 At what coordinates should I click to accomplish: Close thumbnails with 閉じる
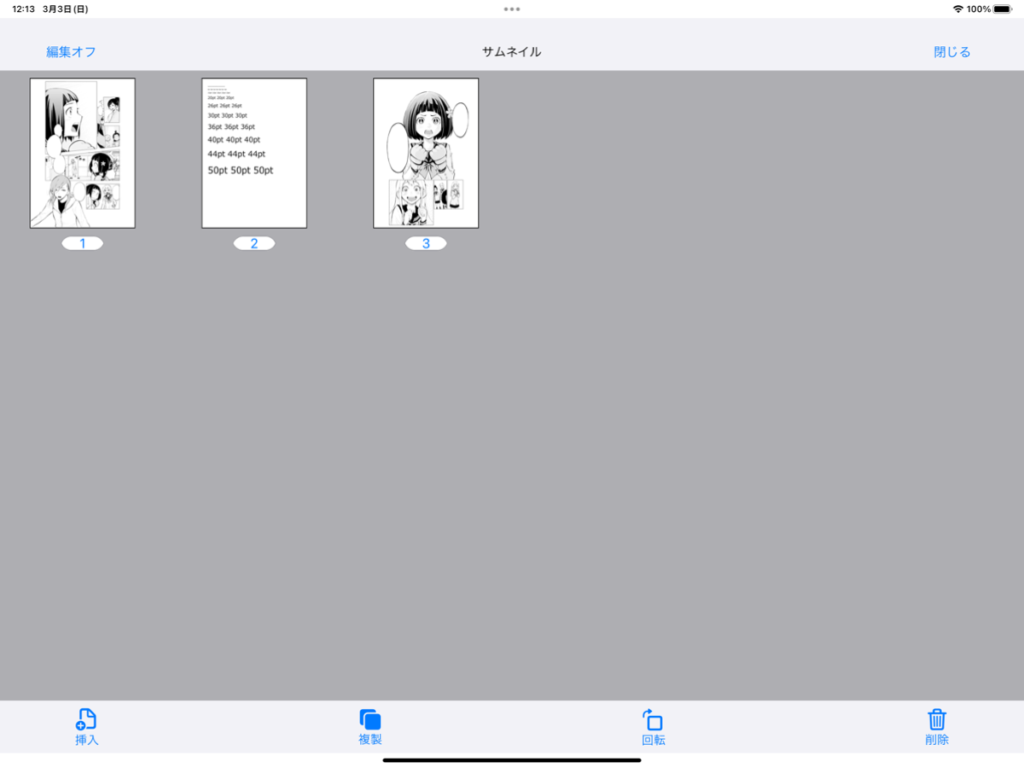click(952, 52)
